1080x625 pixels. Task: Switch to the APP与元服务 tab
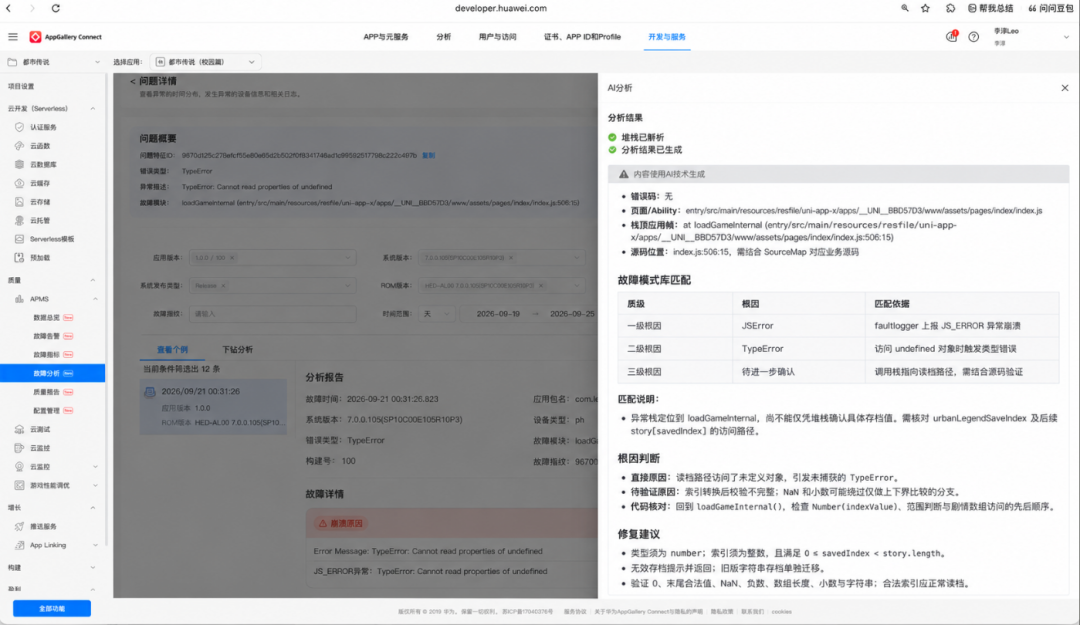click(x=386, y=37)
